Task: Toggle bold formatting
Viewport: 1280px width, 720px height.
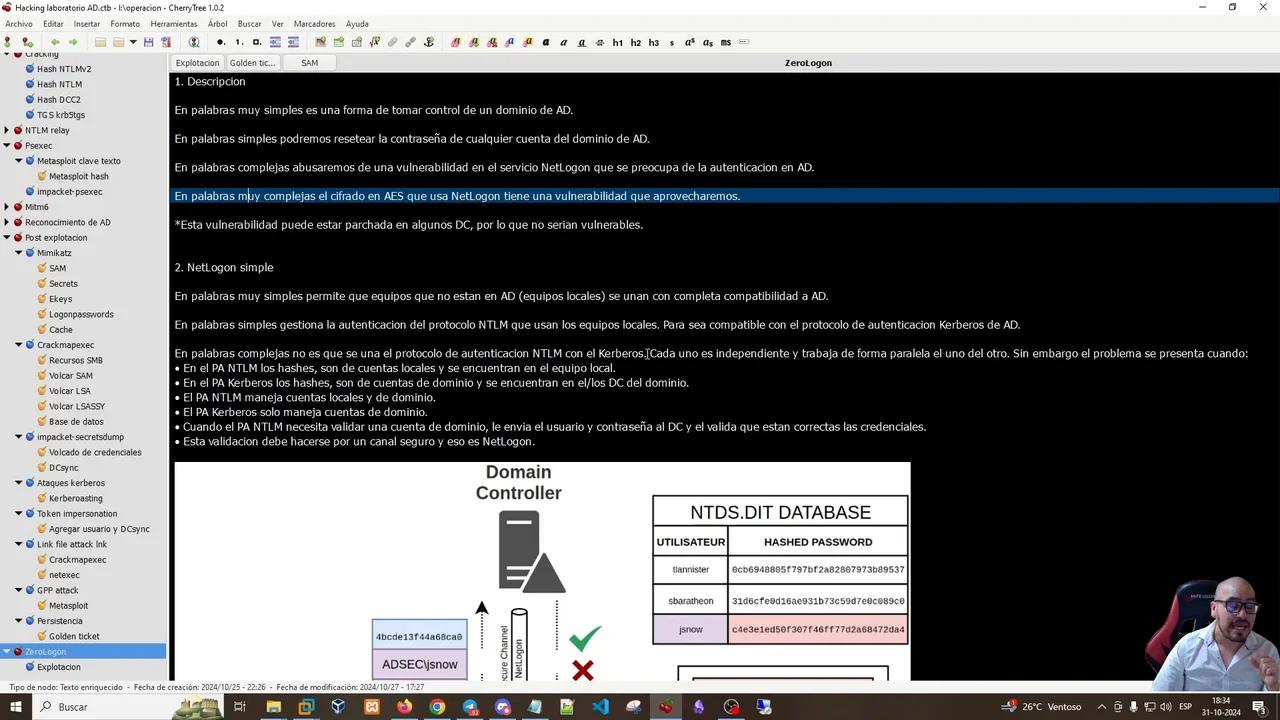Action: (546, 42)
